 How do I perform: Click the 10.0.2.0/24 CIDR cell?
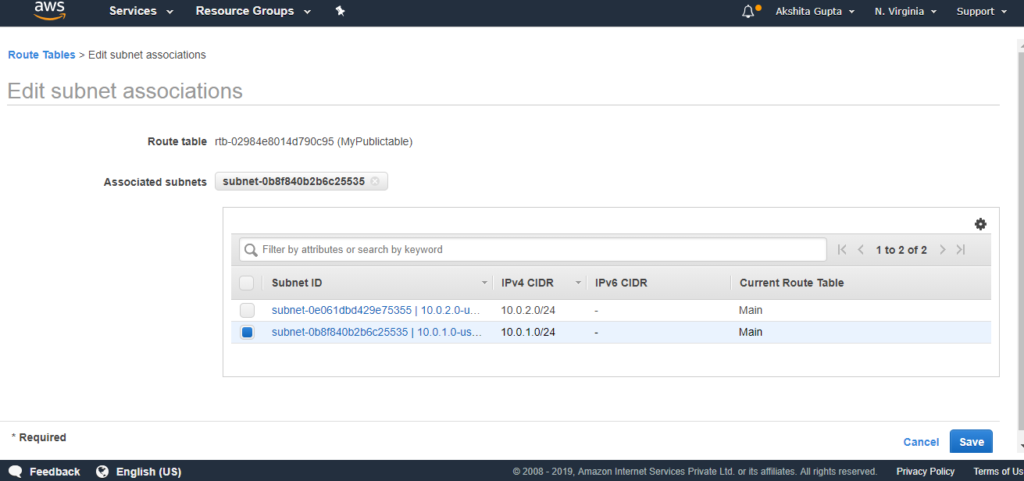pos(528,311)
